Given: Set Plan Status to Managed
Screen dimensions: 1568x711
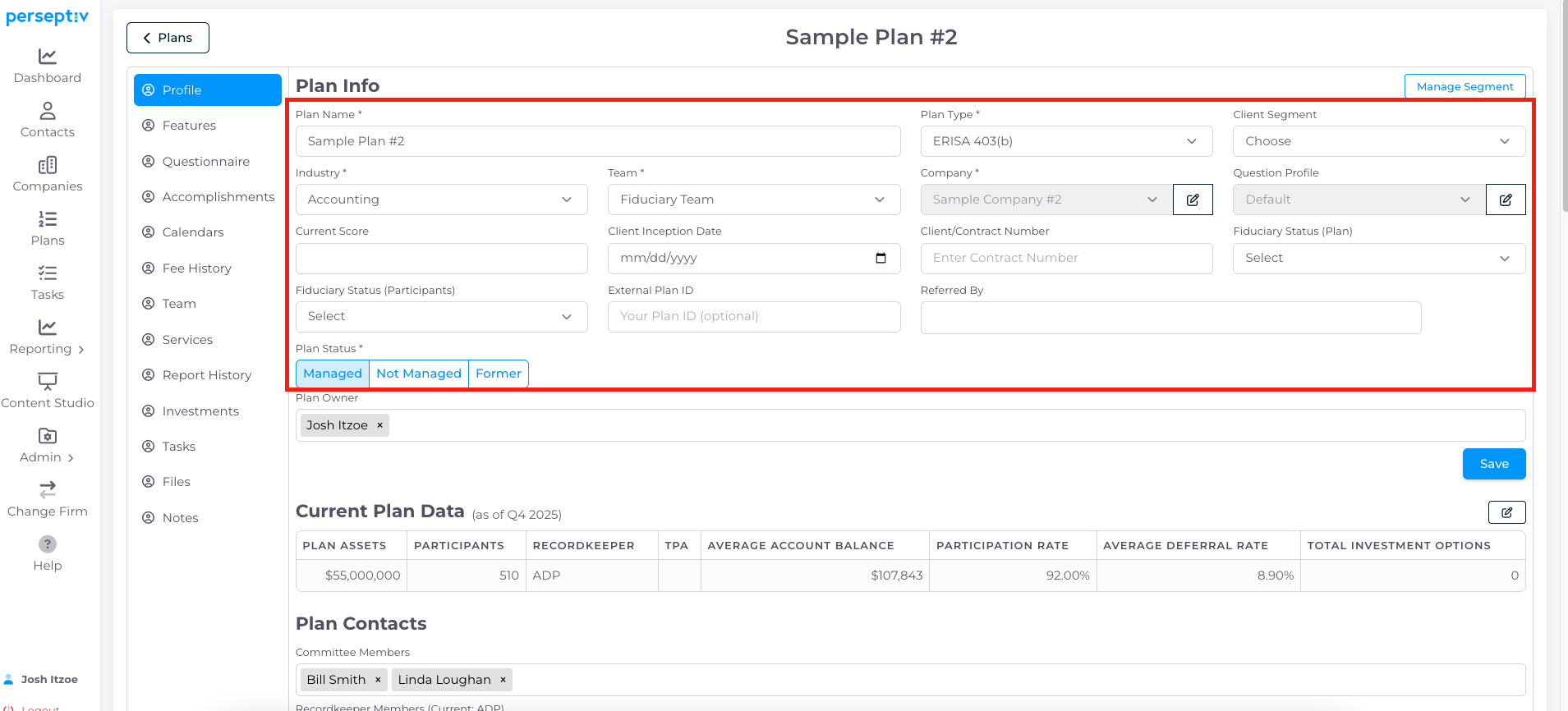Looking at the screenshot, I should [333, 374].
